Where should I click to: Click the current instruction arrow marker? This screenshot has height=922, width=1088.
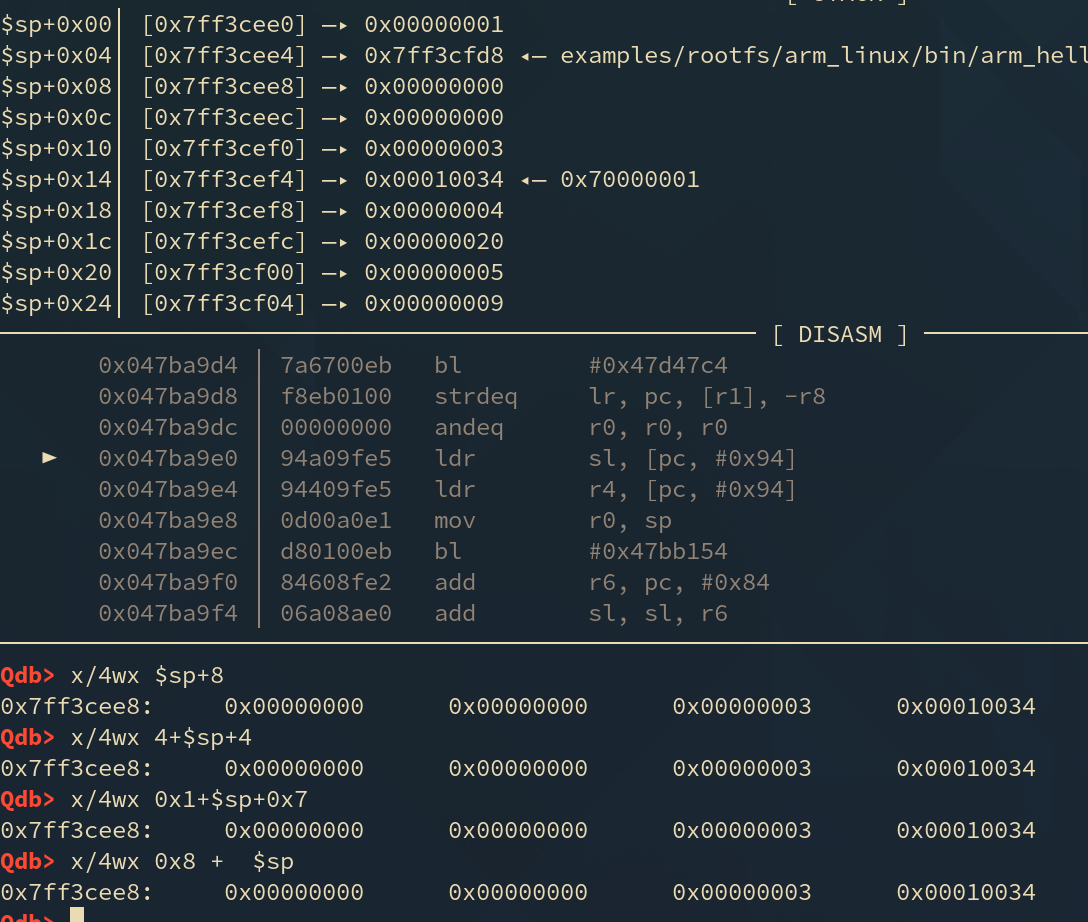[x=49, y=457]
